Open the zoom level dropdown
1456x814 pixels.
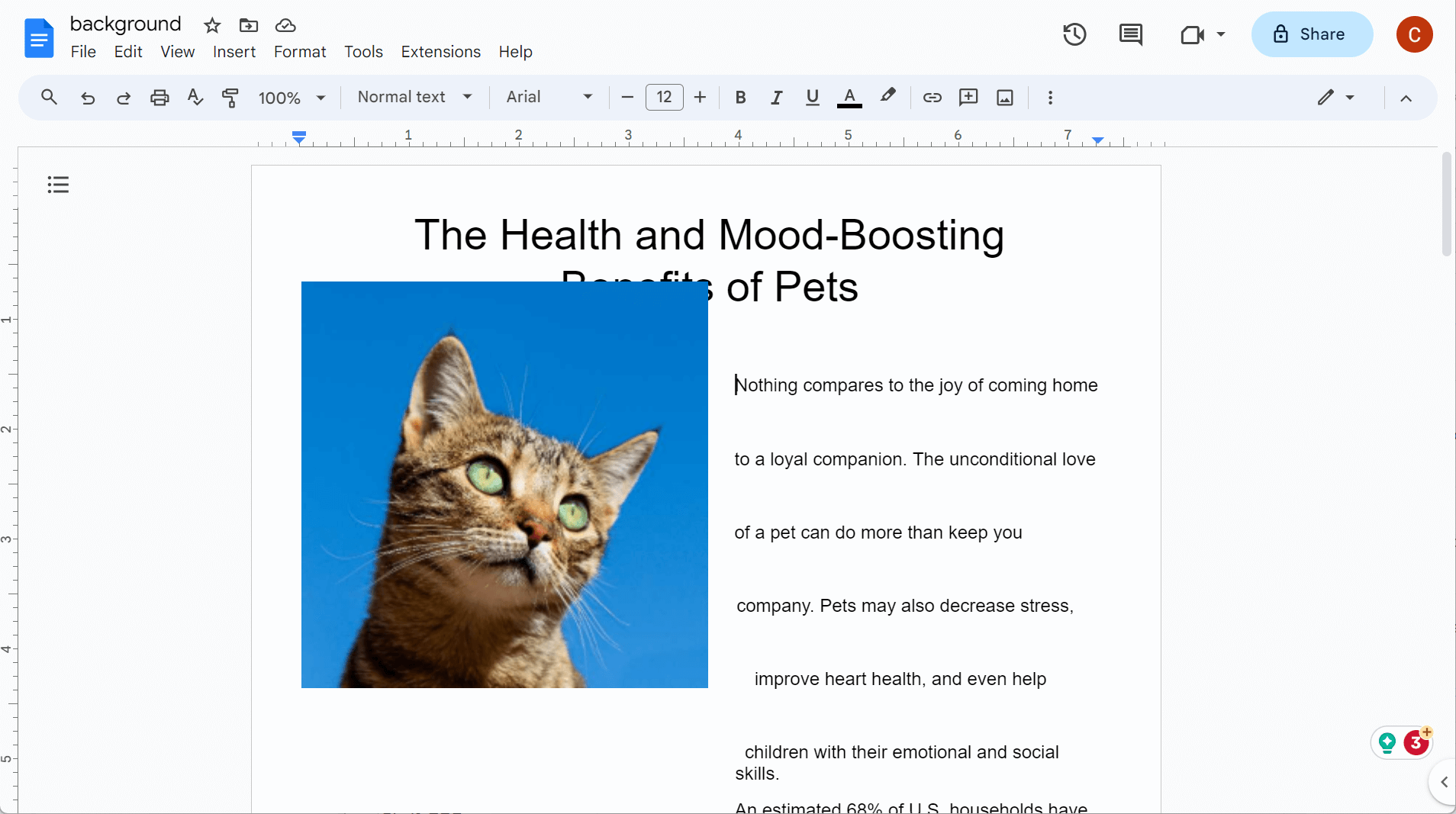coord(291,97)
